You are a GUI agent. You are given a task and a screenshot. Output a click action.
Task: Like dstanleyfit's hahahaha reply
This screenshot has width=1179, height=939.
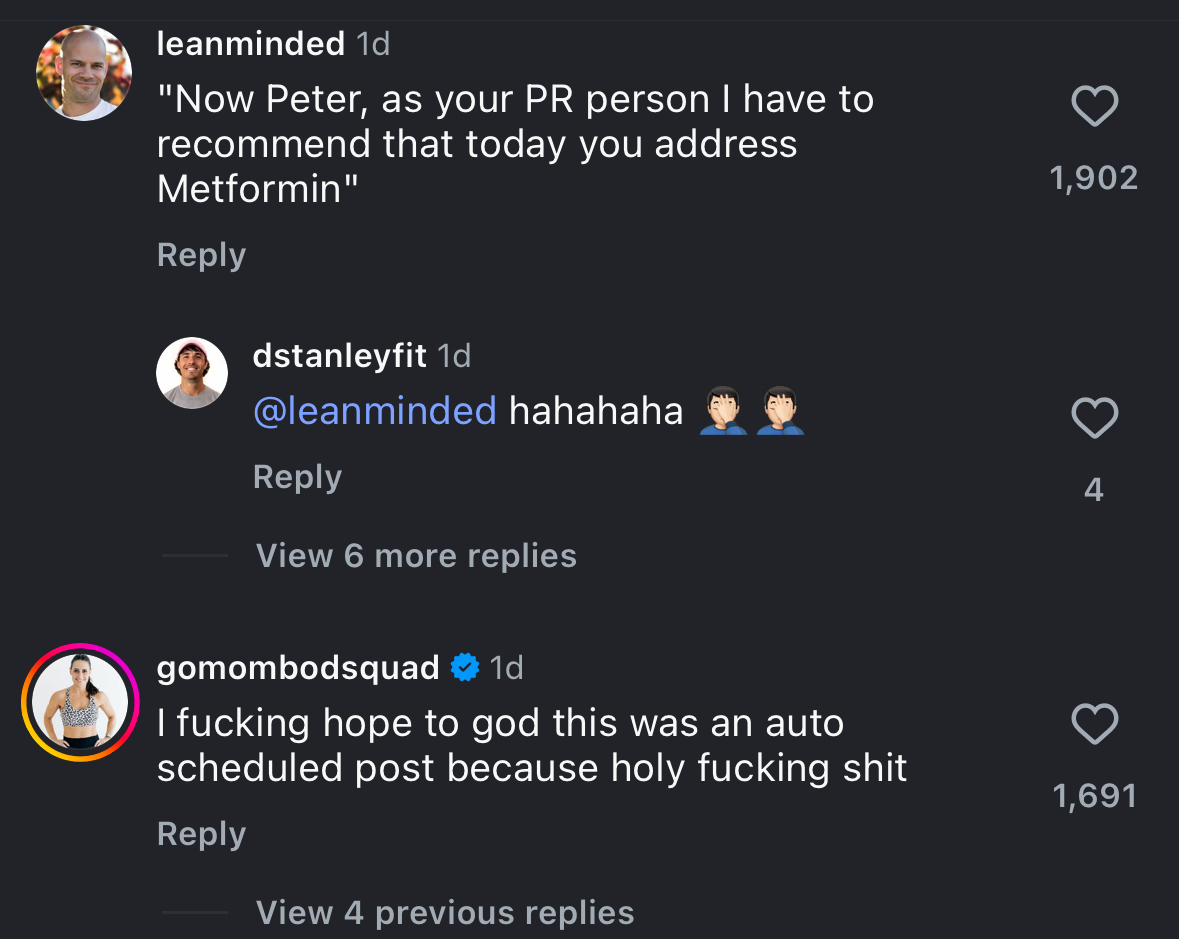1094,419
